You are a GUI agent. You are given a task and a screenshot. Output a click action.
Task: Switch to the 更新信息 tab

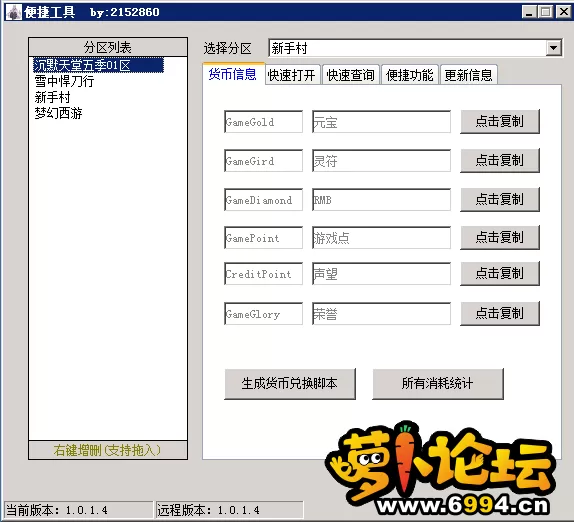tap(469, 75)
